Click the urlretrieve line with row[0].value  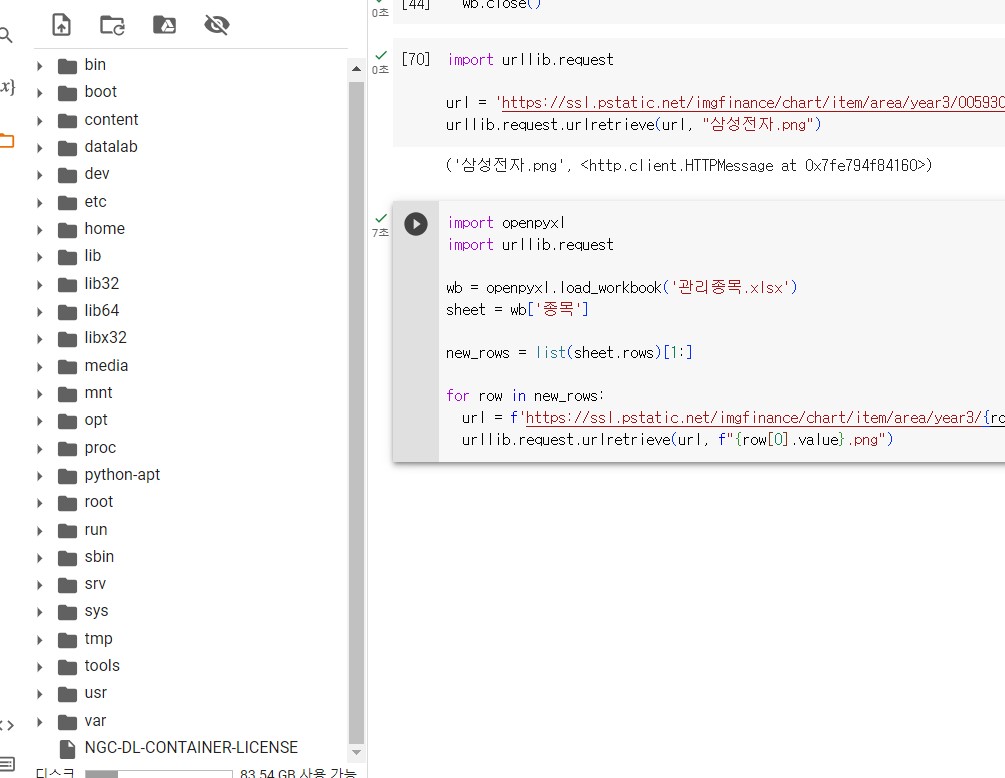[677, 440]
